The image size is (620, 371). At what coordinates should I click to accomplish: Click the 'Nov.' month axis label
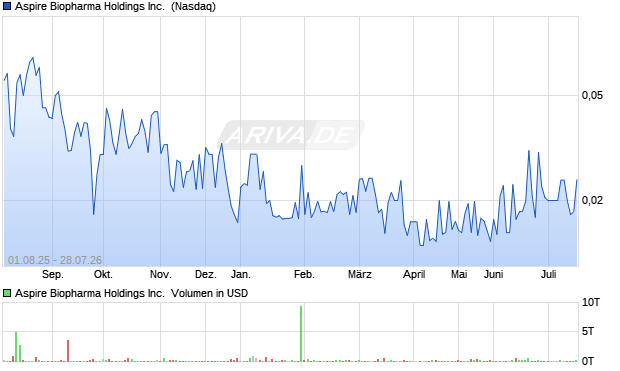click(161, 274)
